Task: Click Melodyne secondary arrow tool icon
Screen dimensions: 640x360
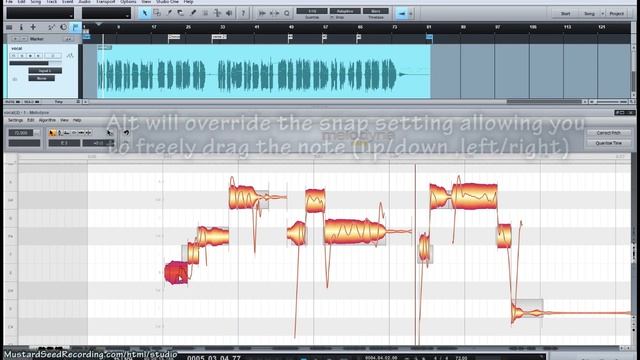Action: click(x=109, y=133)
